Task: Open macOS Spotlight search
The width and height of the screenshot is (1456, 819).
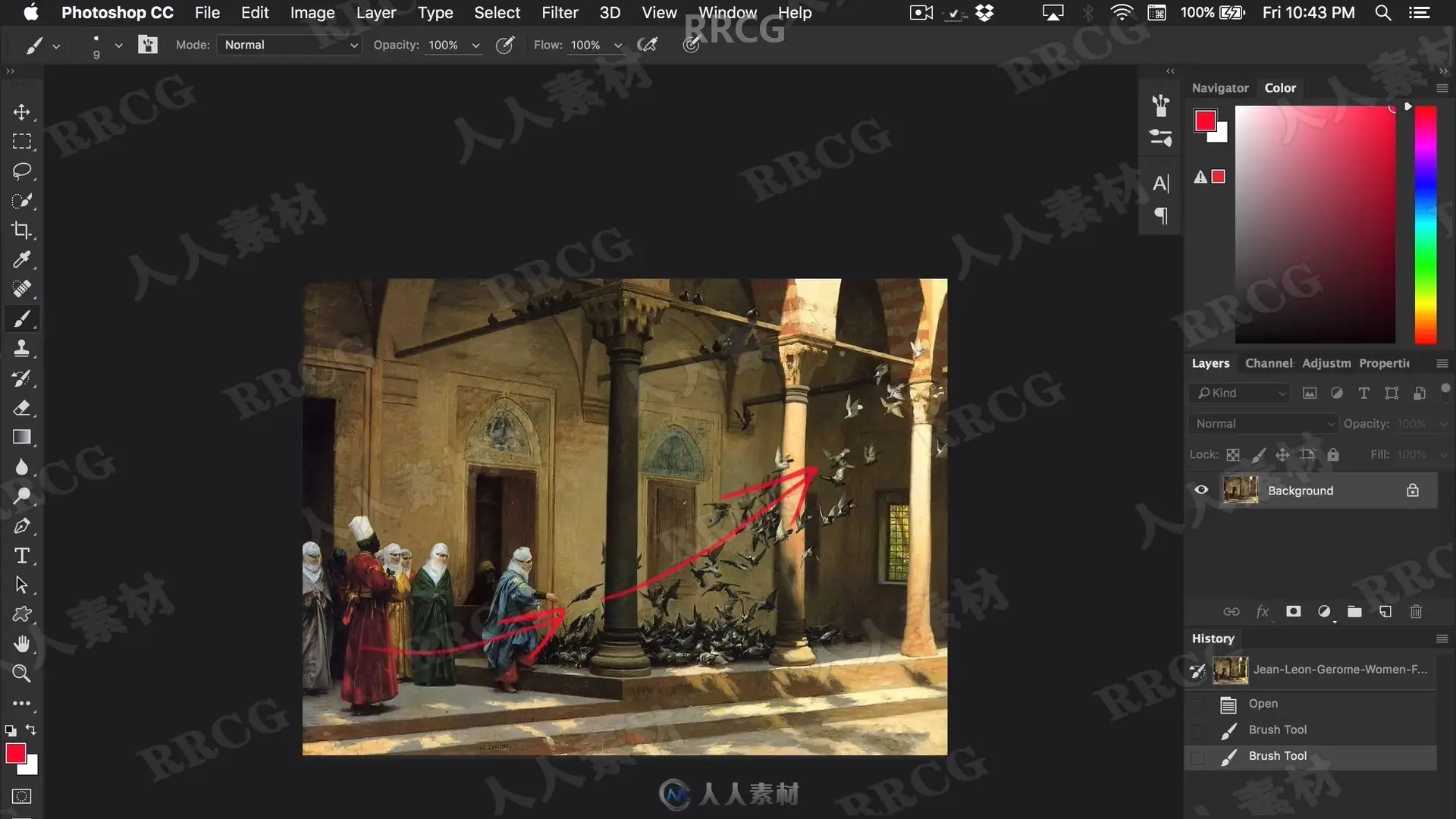Action: tap(1382, 13)
